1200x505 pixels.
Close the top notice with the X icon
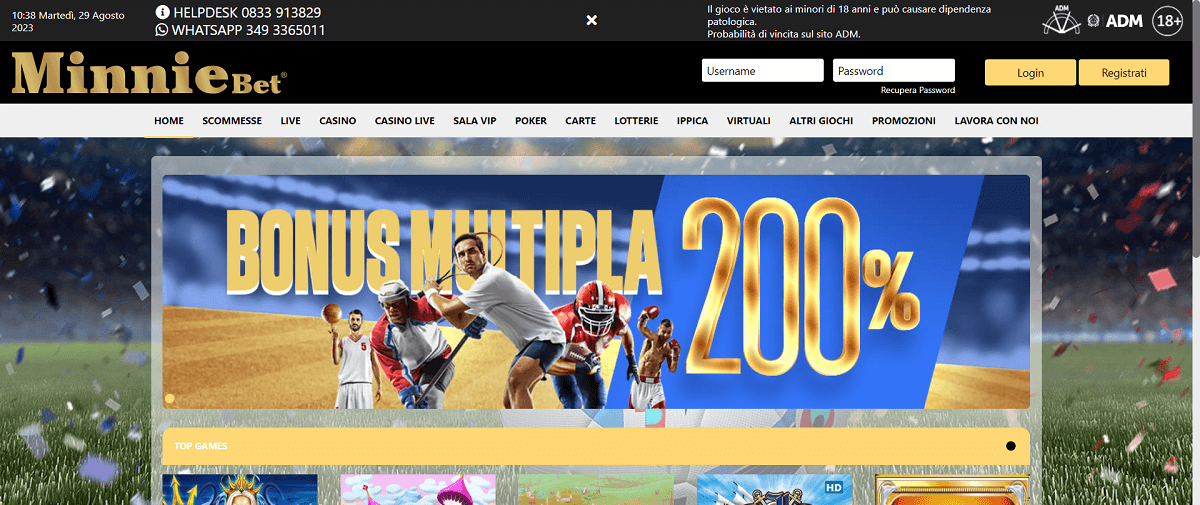592,20
